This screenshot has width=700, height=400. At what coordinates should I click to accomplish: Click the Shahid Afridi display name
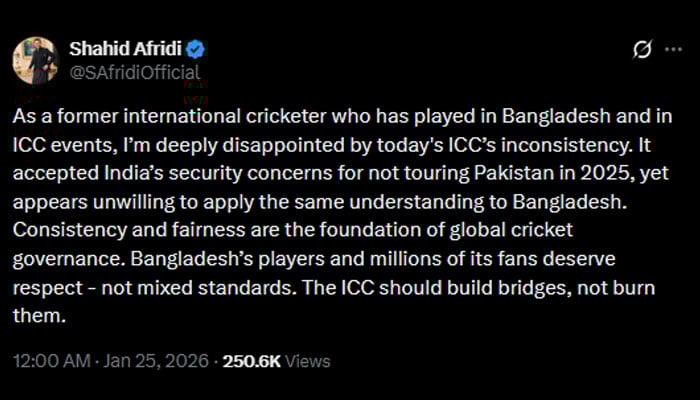click(127, 49)
